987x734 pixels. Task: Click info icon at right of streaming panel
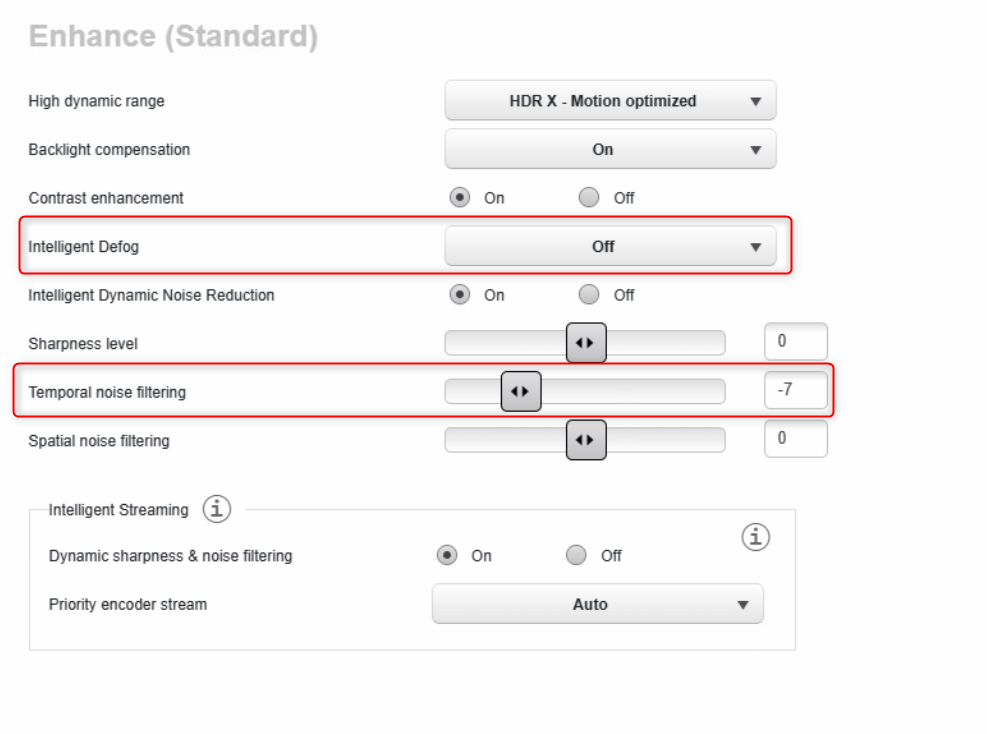pyautogui.click(x=756, y=537)
